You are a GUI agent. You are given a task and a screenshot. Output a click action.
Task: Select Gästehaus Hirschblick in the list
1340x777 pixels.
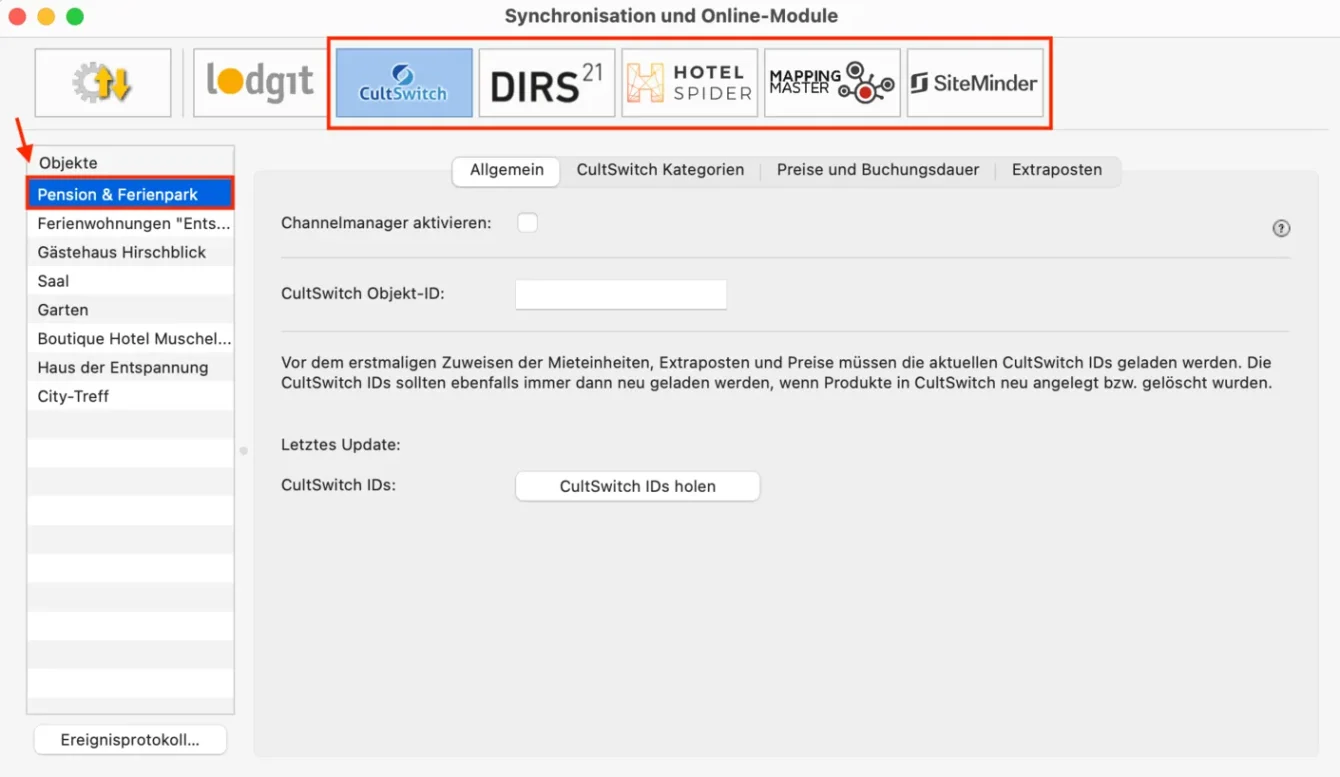(x=130, y=252)
